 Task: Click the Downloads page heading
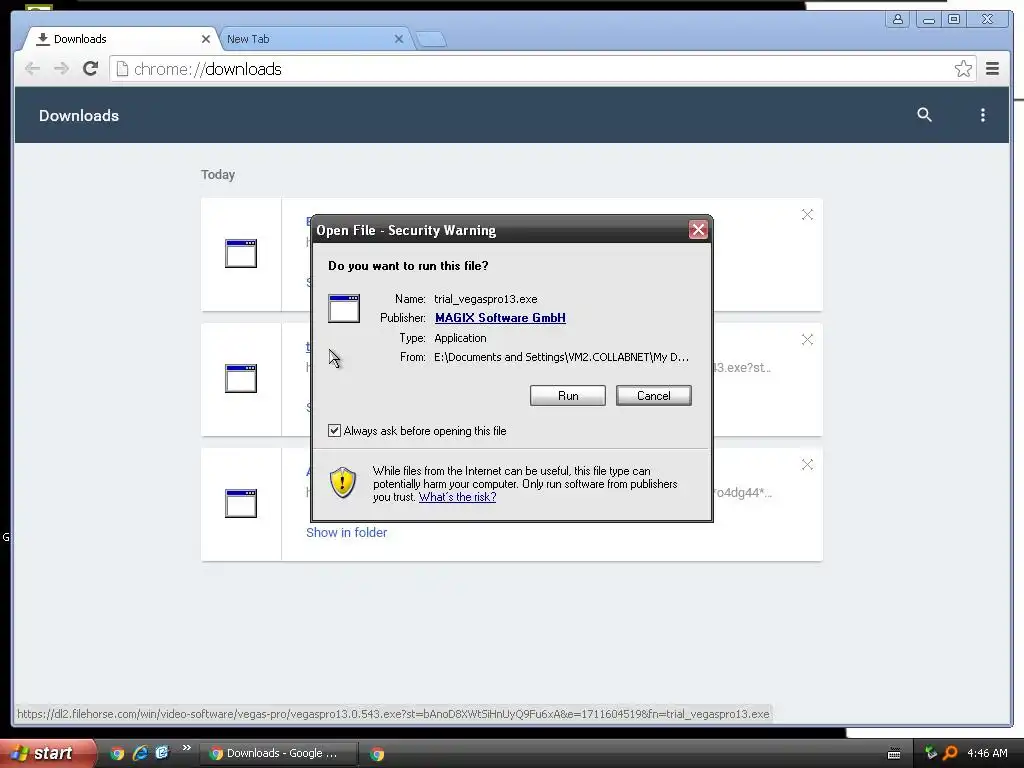[79, 116]
